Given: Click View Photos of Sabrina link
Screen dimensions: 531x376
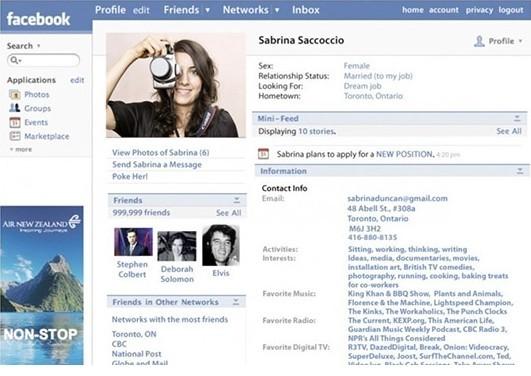Looking at the screenshot, I should [x=161, y=152].
